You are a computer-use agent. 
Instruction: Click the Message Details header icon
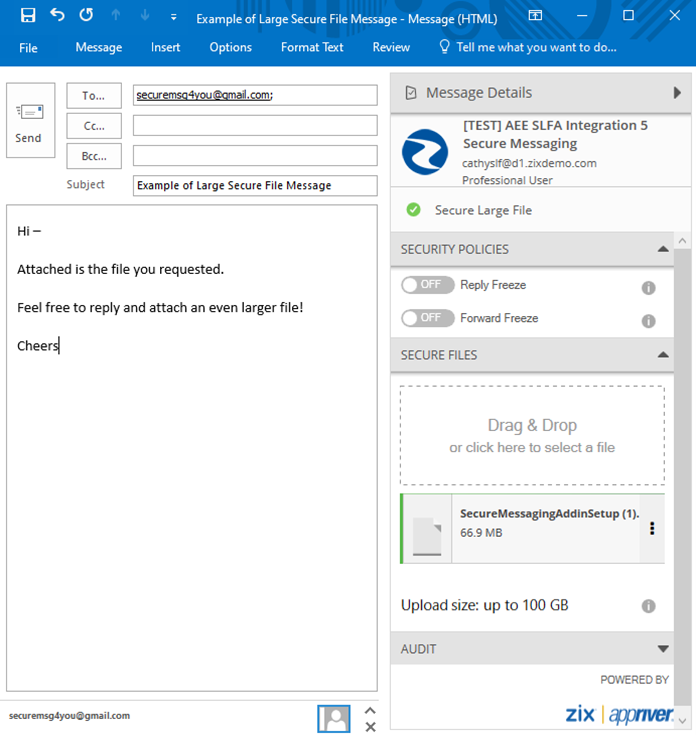point(411,93)
